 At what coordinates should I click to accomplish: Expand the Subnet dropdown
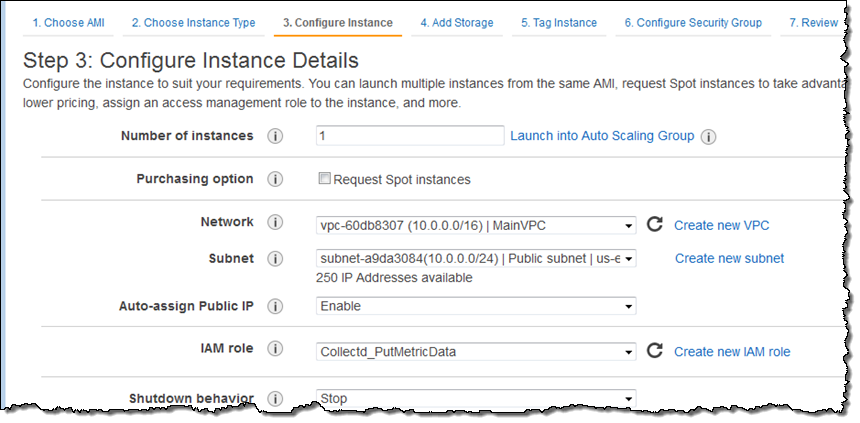(x=476, y=259)
